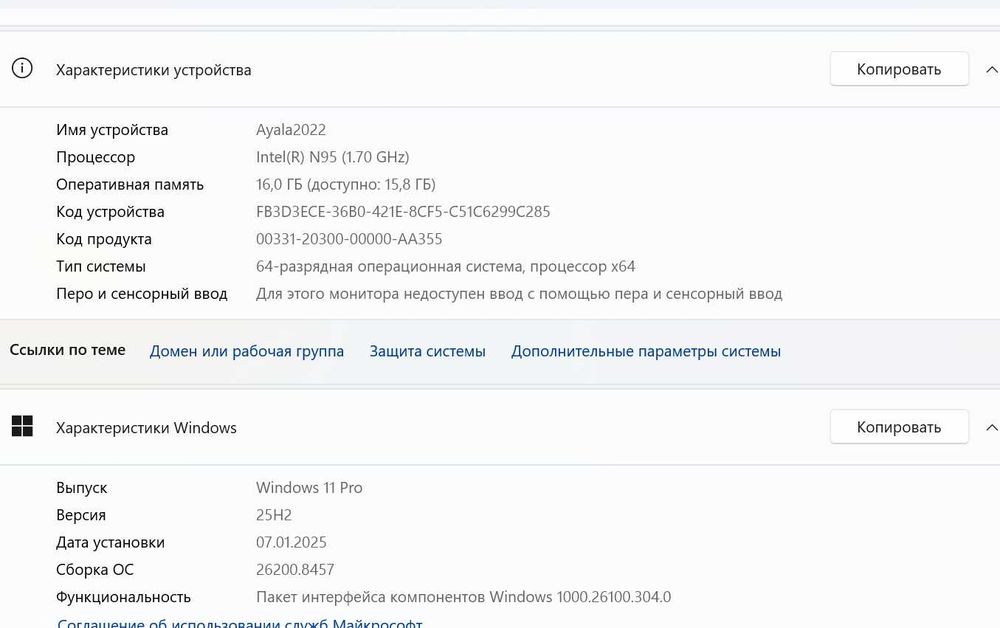Open Дополнительные параметры системы link
Viewport: 1000px width, 628px height.
[x=646, y=351]
